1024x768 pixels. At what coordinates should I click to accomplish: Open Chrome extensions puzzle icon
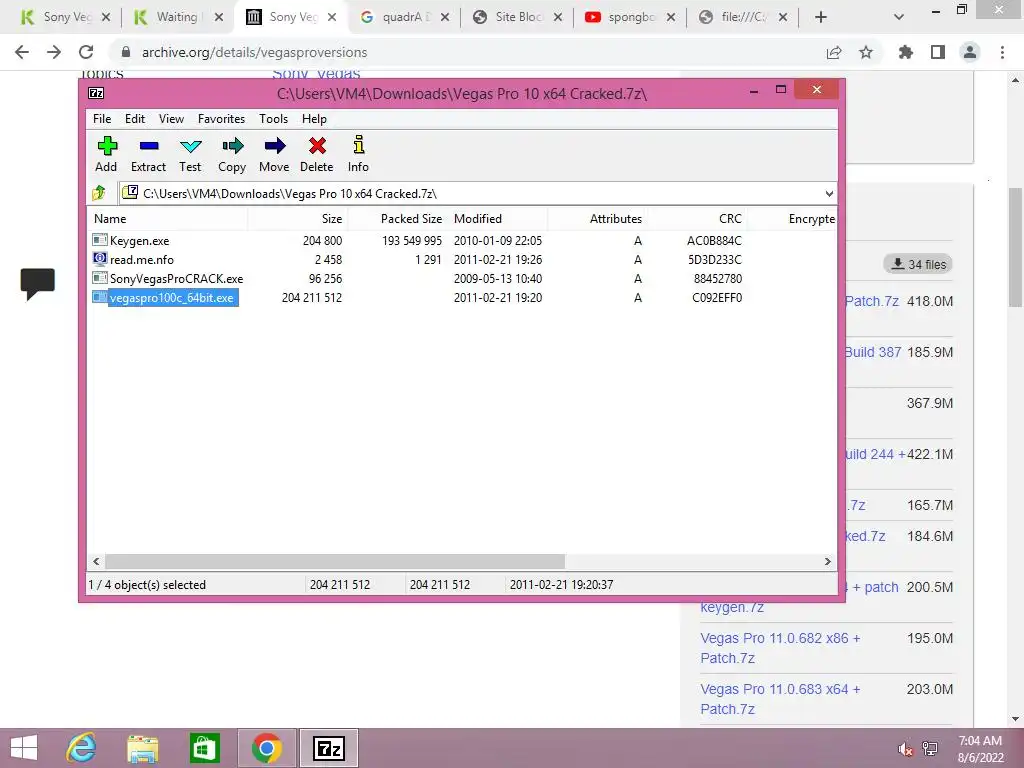click(905, 52)
